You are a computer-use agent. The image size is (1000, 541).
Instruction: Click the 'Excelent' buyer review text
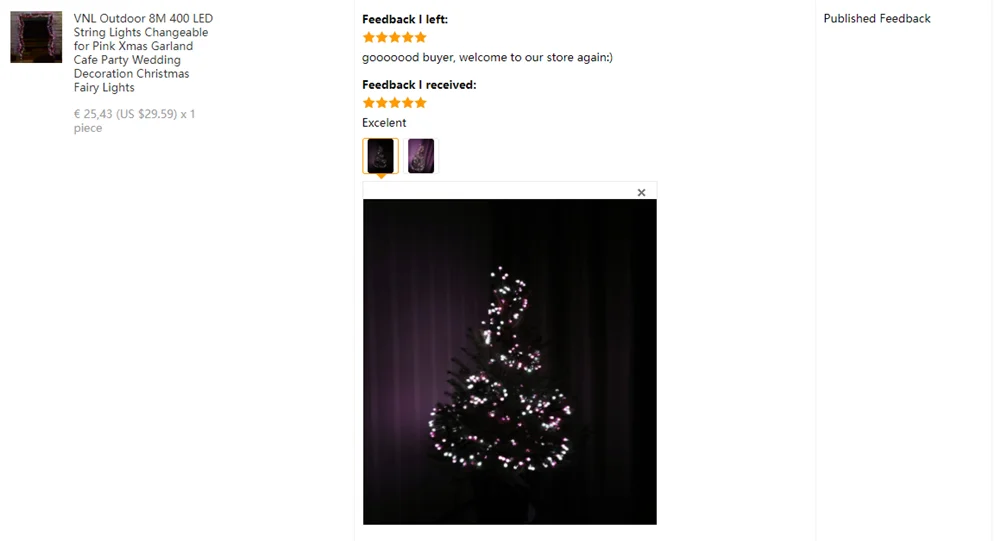384,122
